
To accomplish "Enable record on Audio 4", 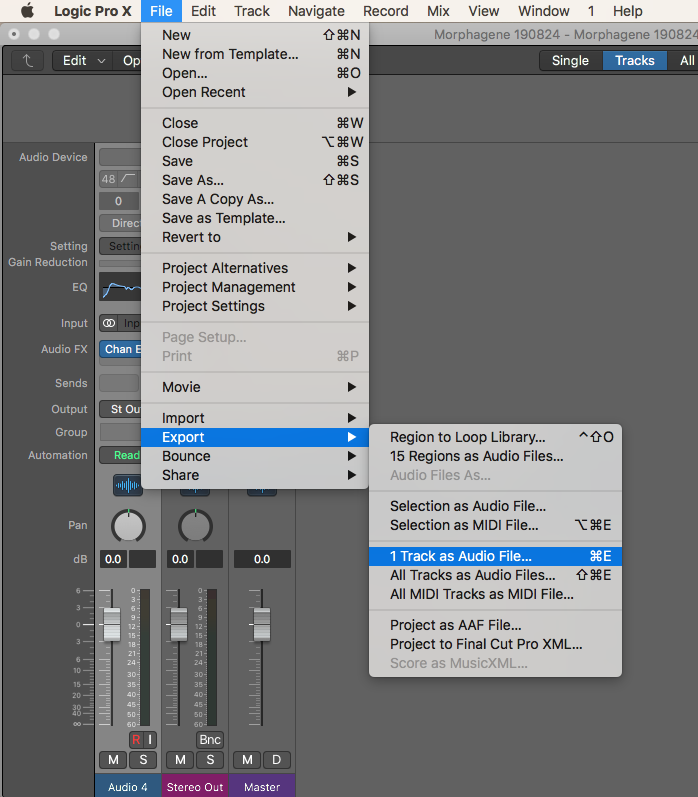I will coord(136,740).
